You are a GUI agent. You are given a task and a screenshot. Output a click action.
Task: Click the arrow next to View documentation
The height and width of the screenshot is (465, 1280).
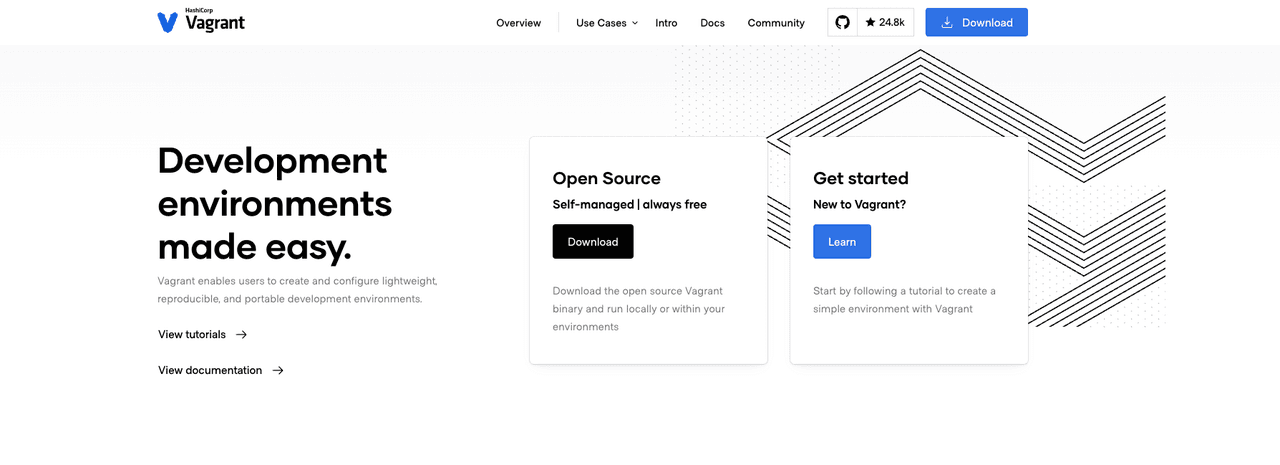278,370
